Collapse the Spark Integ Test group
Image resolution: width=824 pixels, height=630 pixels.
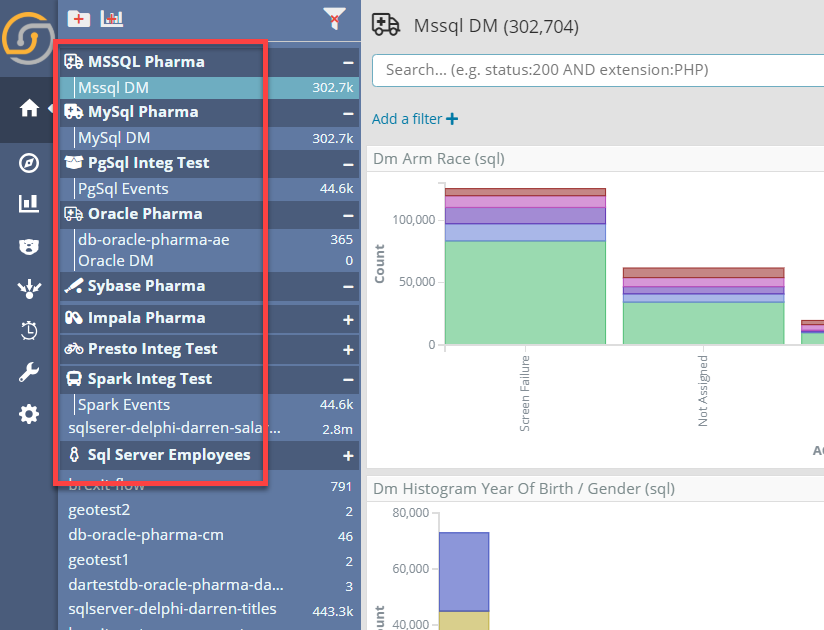tap(348, 380)
